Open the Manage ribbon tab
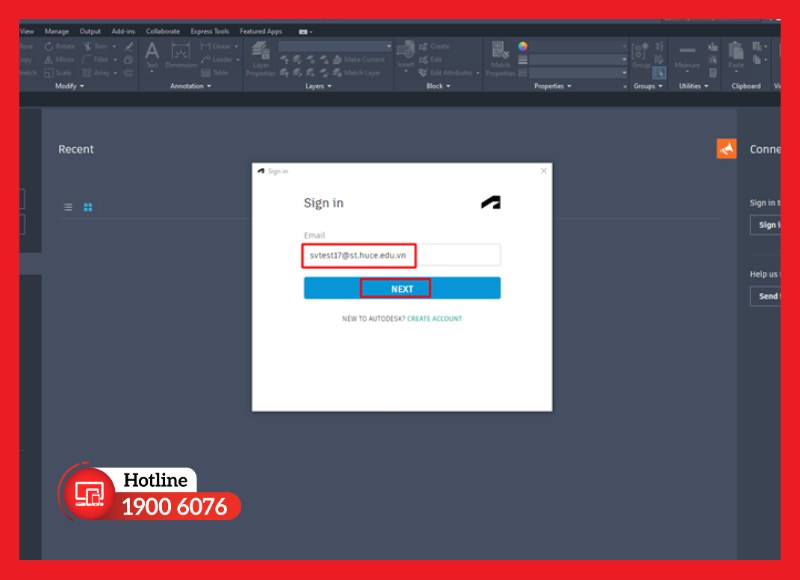The image size is (800, 580). pos(57,32)
